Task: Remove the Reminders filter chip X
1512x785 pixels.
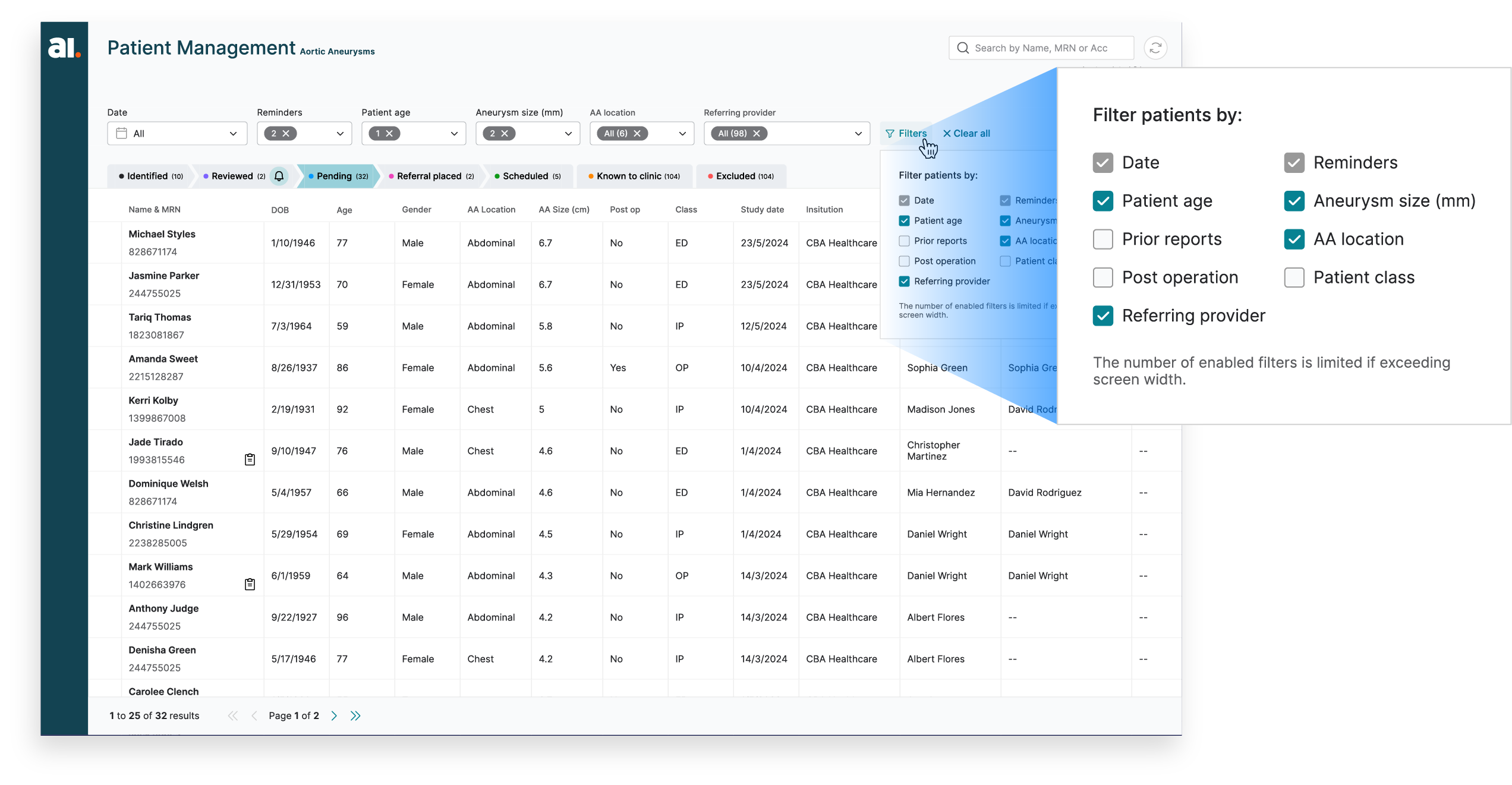Action: 286,134
